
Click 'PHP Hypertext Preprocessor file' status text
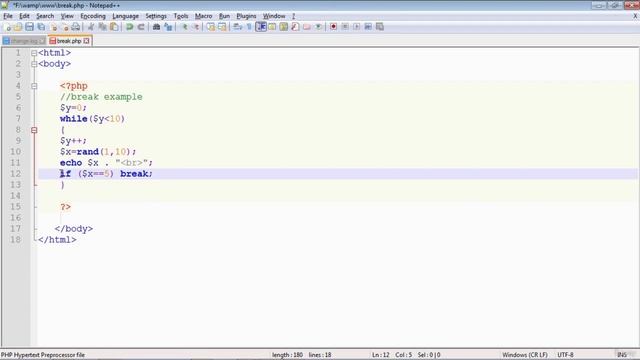(x=43, y=355)
